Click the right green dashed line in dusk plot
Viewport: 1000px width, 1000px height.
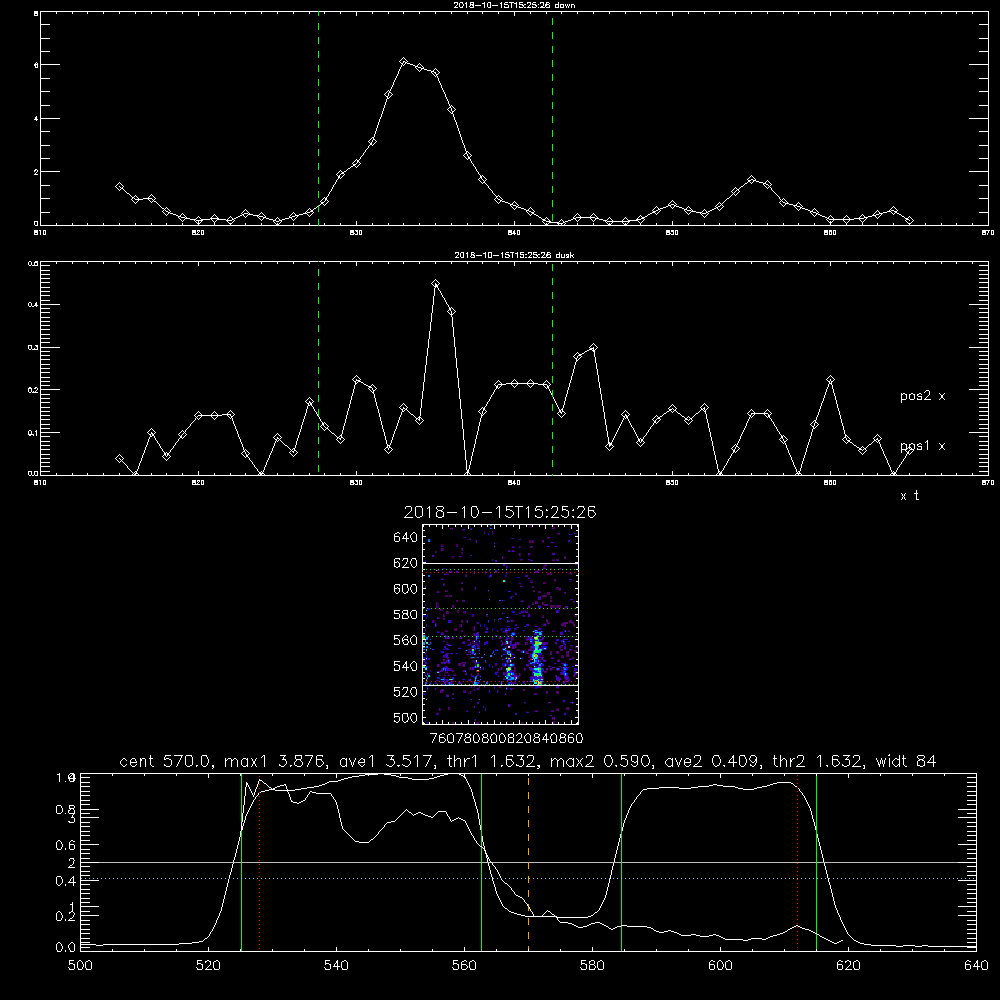(552, 368)
